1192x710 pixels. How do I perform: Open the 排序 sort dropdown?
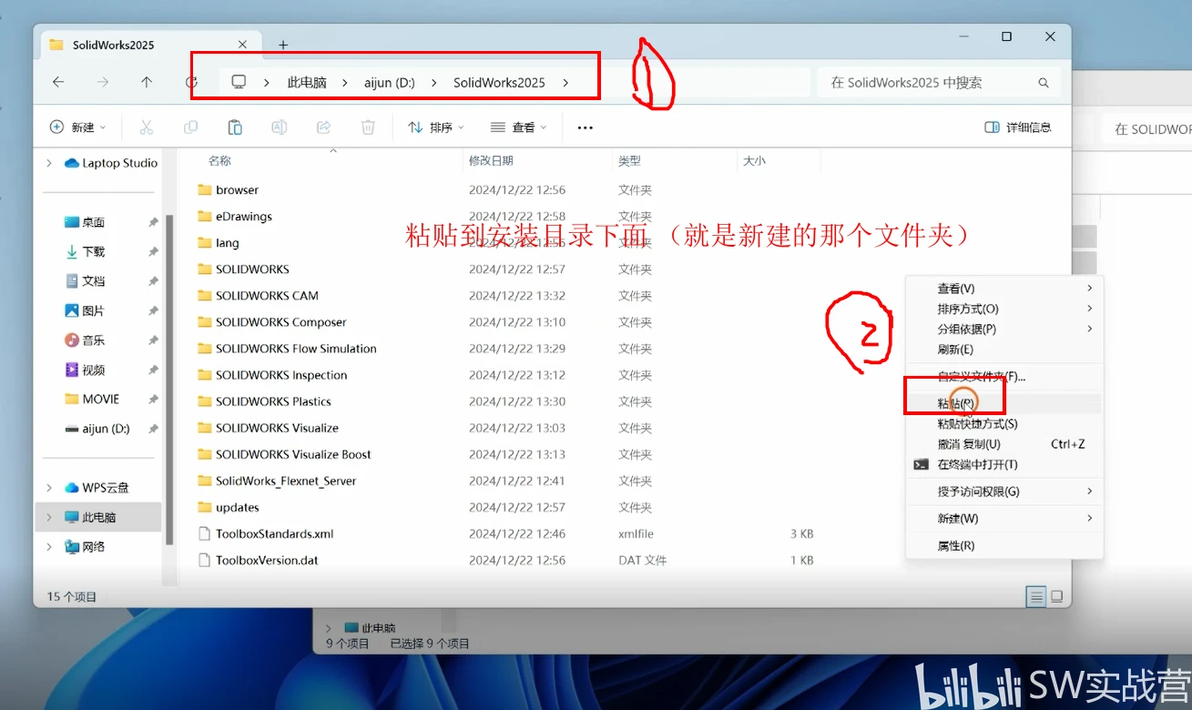(x=436, y=127)
